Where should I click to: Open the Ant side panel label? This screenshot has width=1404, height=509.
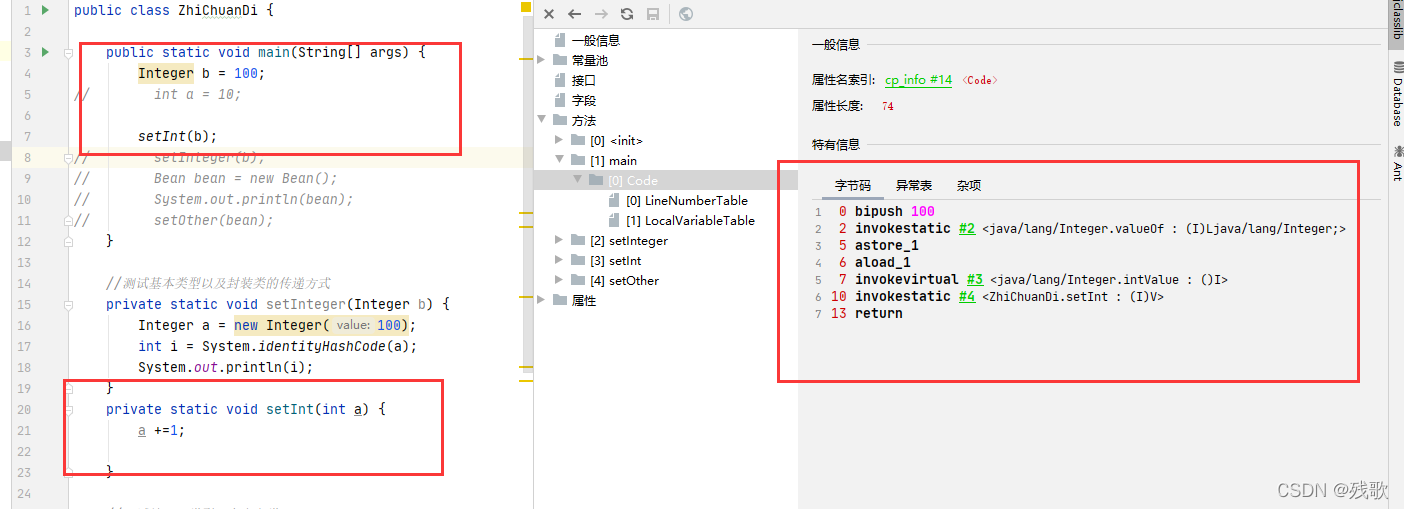coord(1397,171)
